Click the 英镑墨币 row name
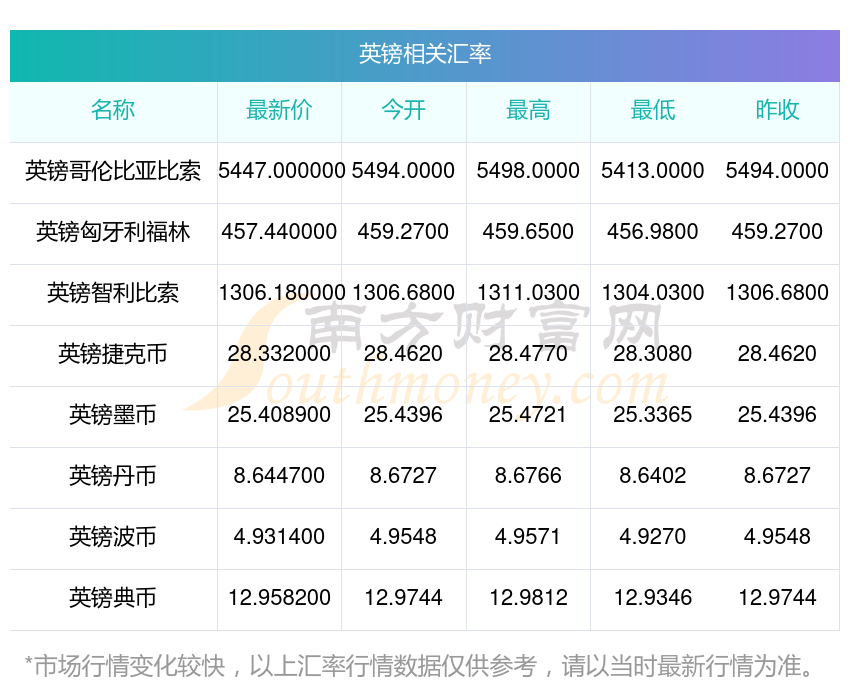Image resolution: width=850 pixels, height=698 pixels. click(113, 415)
